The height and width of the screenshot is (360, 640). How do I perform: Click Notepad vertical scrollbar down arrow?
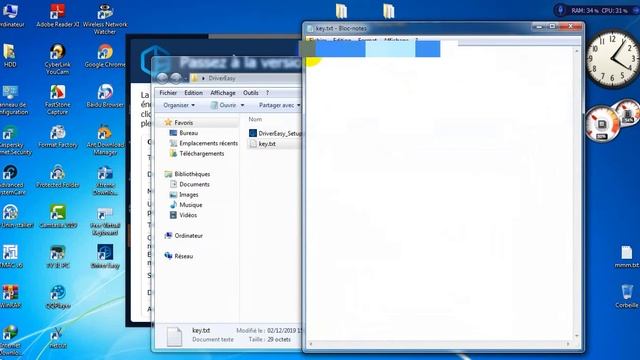[577, 336]
